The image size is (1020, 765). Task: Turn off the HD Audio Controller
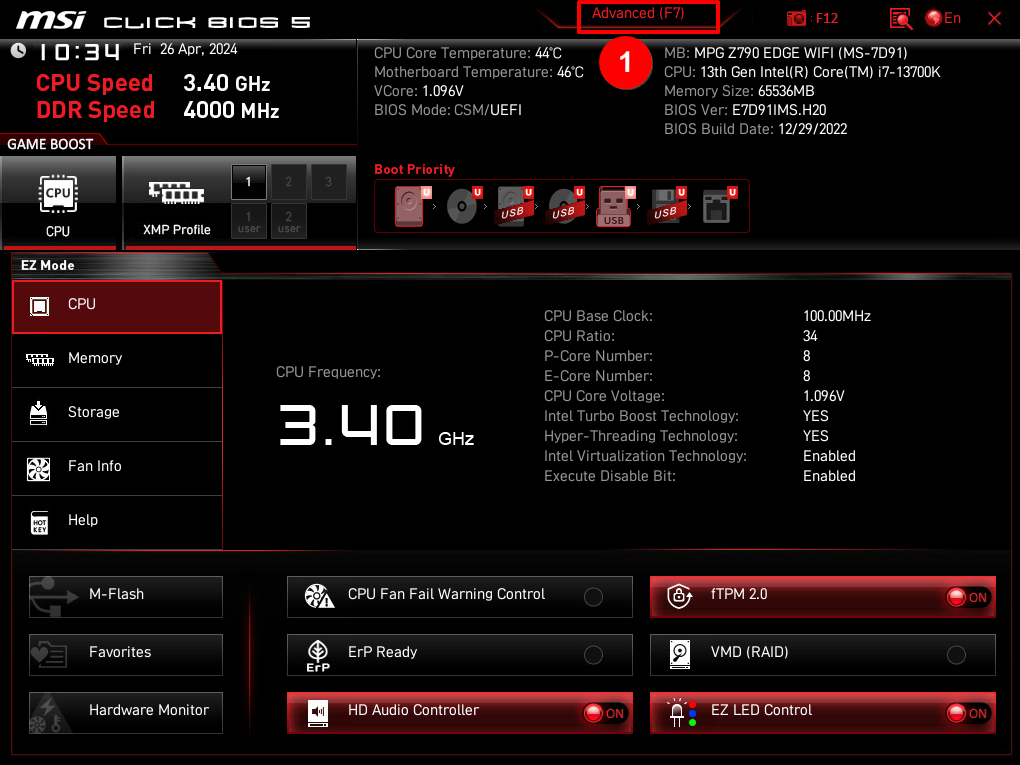[x=604, y=713]
